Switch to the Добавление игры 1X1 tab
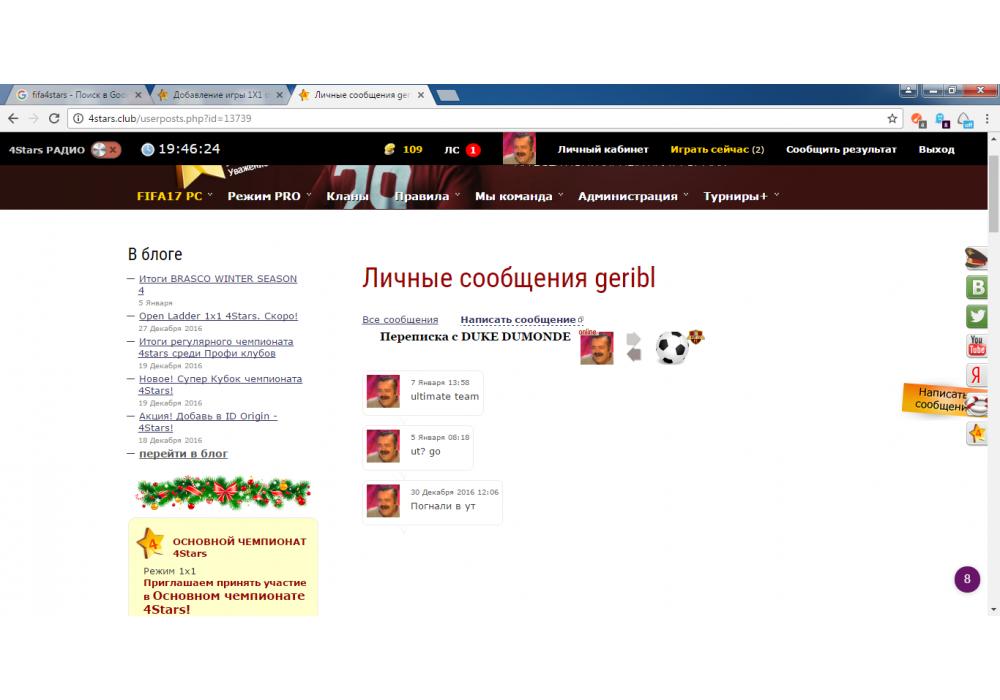The image size is (1000, 700). pos(217,95)
